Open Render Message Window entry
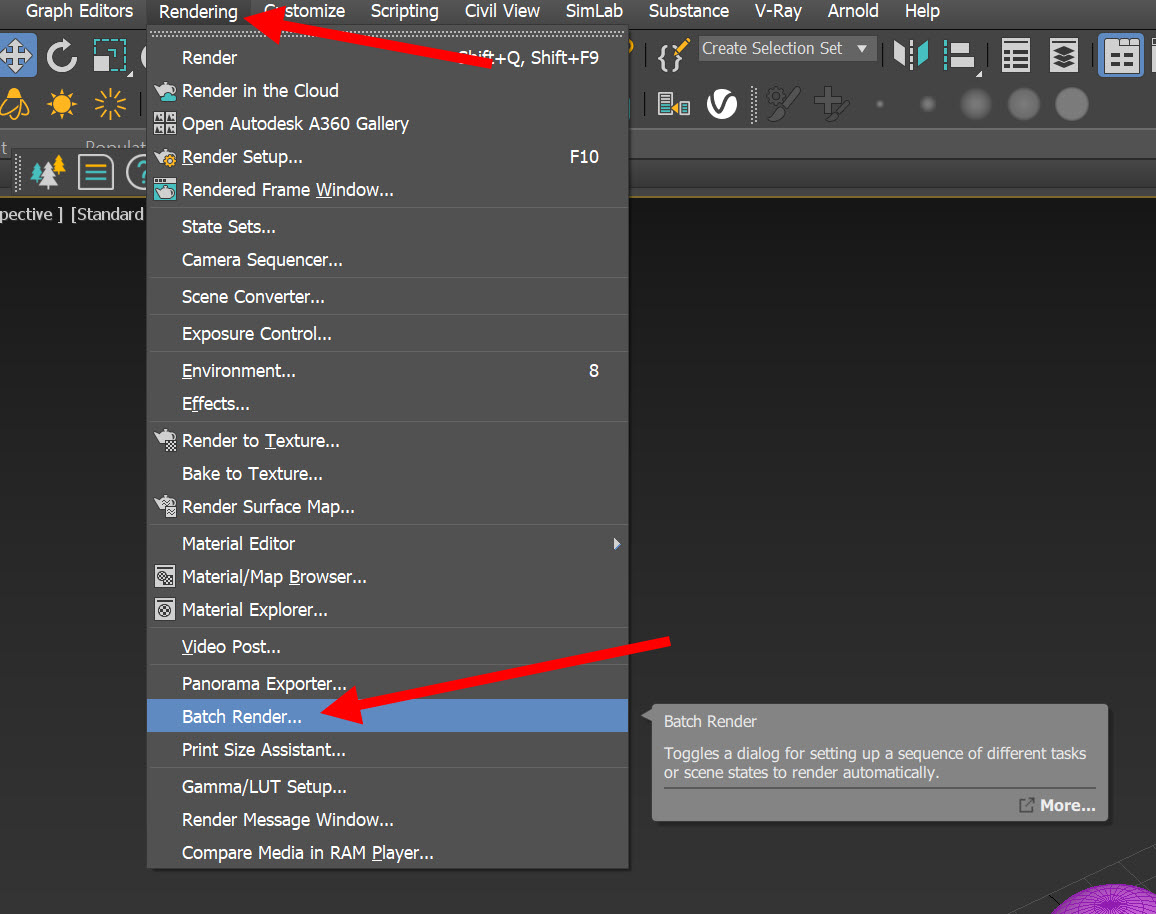This screenshot has width=1156, height=914. pos(388,820)
